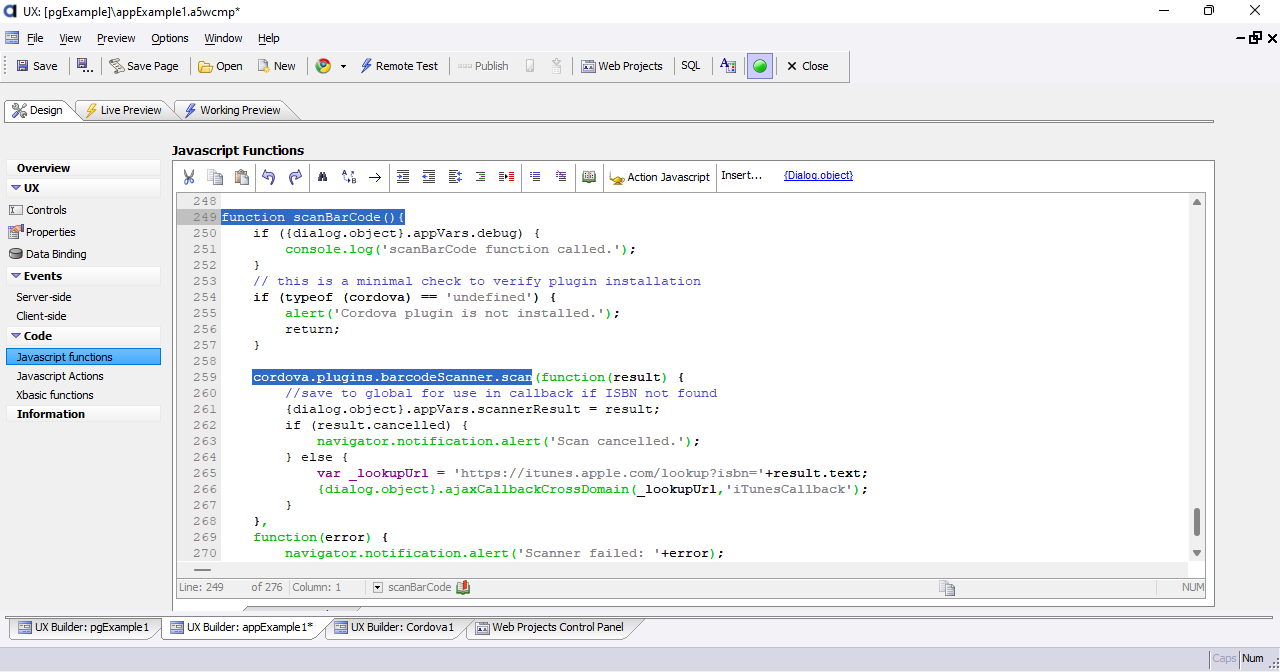Screen dimensions: 1280x672
Task: Toggle the green circle button in toolbar
Action: coord(760,66)
